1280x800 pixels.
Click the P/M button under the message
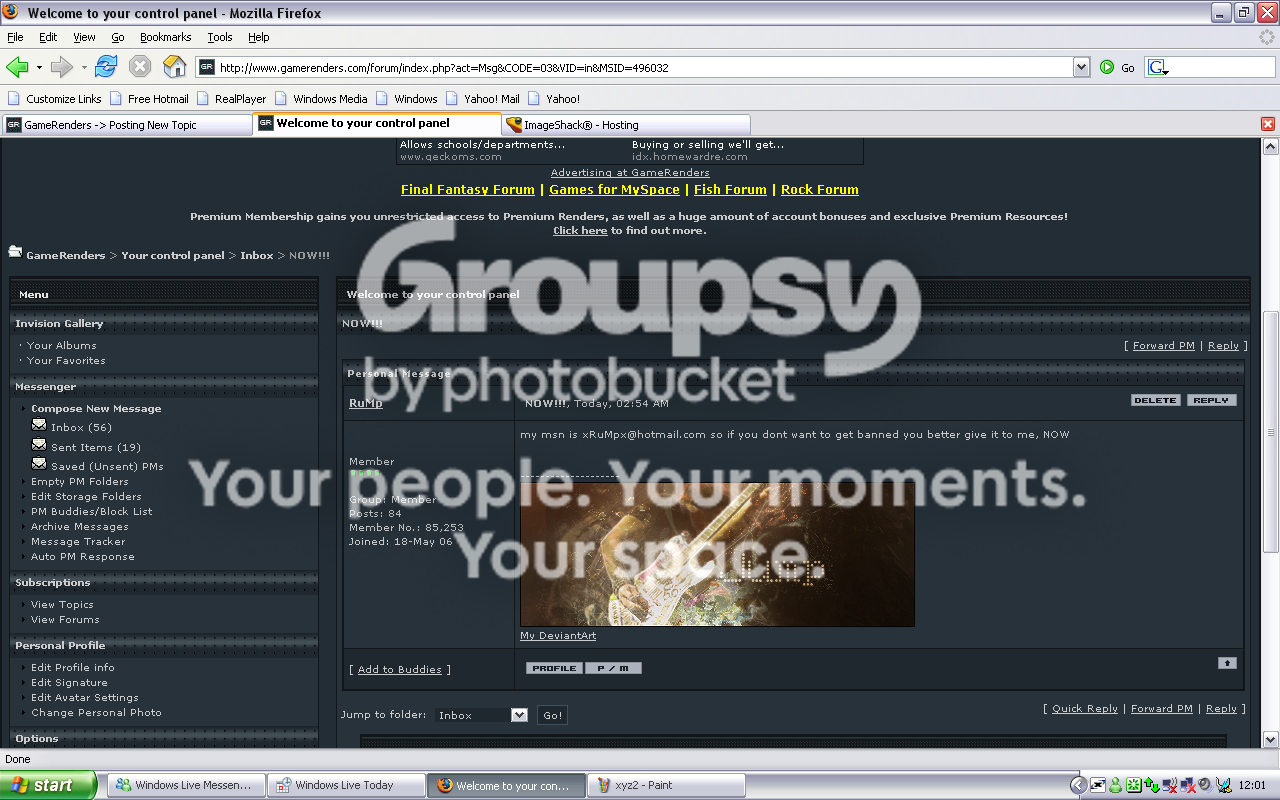click(613, 668)
